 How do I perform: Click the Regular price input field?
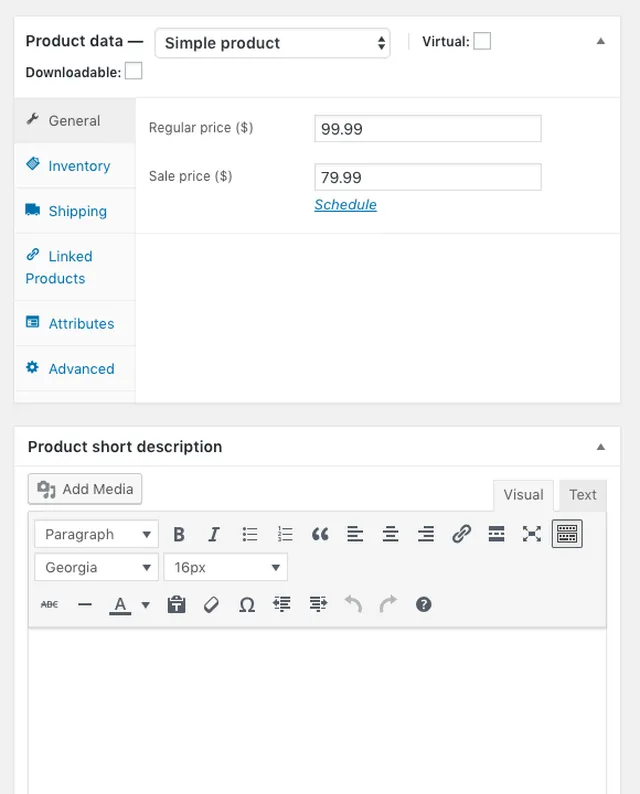pyautogui.click(x=428, y=129)
